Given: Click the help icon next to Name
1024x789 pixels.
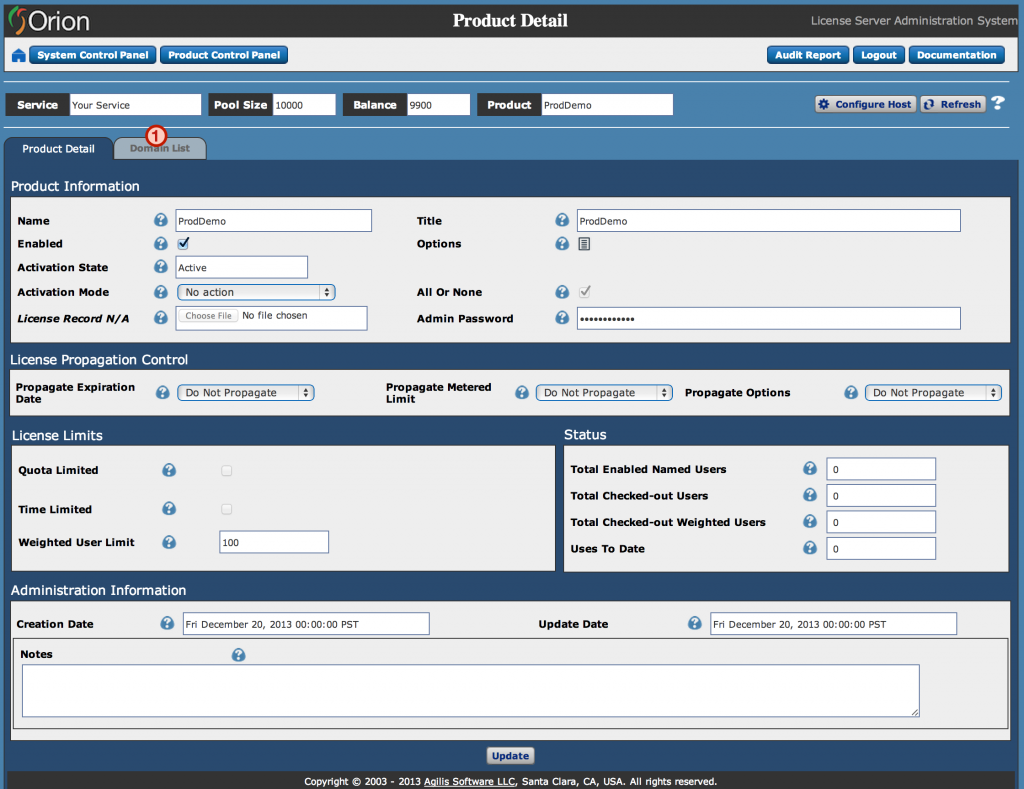Looking at the screenshot, I should point(160,221).
